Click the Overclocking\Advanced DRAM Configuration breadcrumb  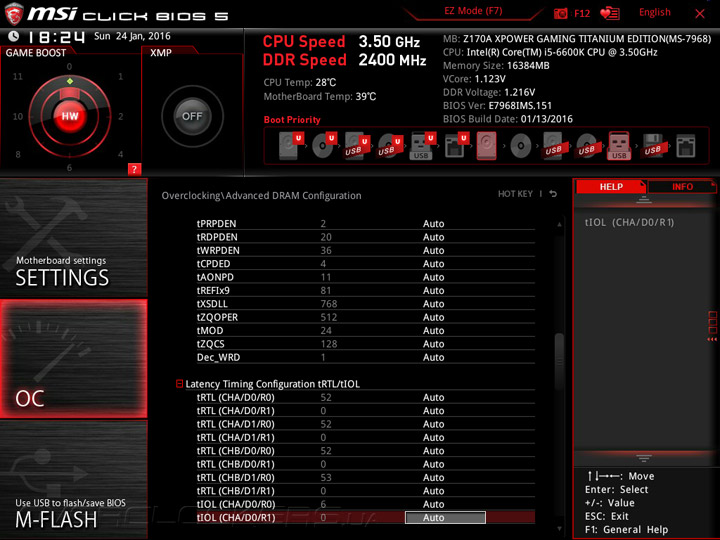tap(261, 196)
